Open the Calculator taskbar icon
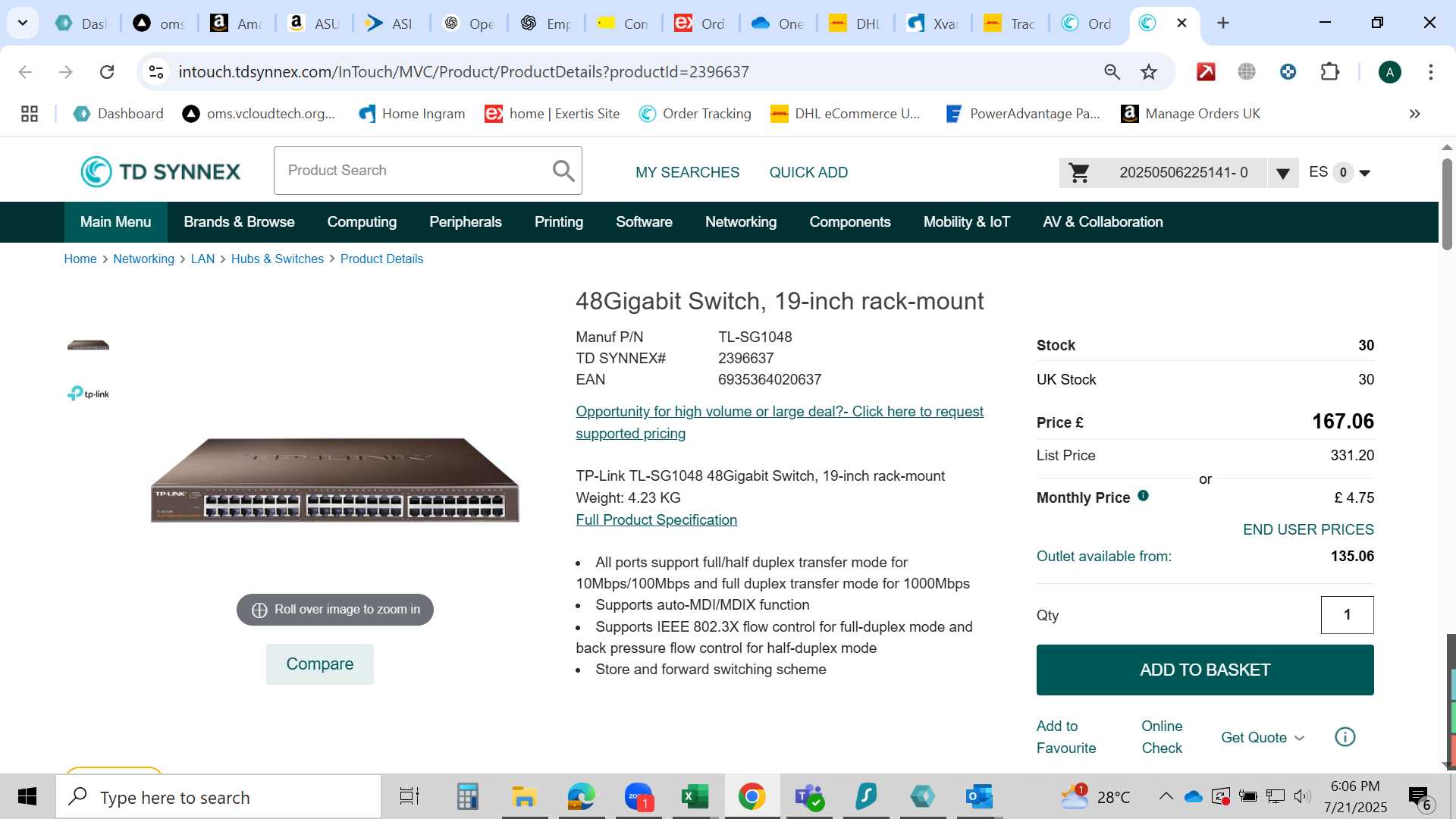1456x819 pixels. (x=467, y=797)
